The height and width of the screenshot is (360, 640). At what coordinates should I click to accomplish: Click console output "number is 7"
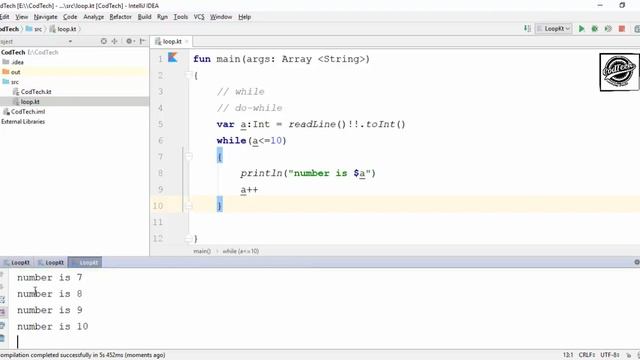pos(49,278)
